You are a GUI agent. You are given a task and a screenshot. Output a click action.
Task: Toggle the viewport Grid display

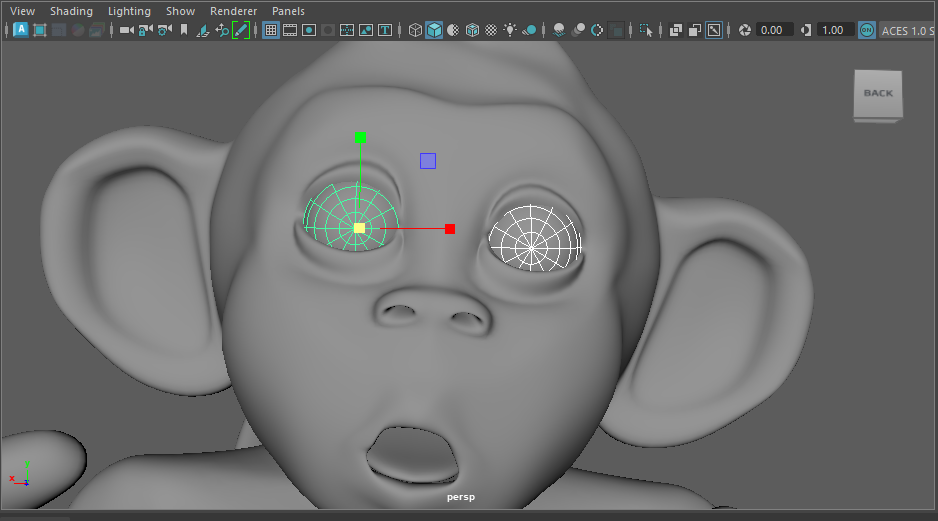(x=271, y=30)
